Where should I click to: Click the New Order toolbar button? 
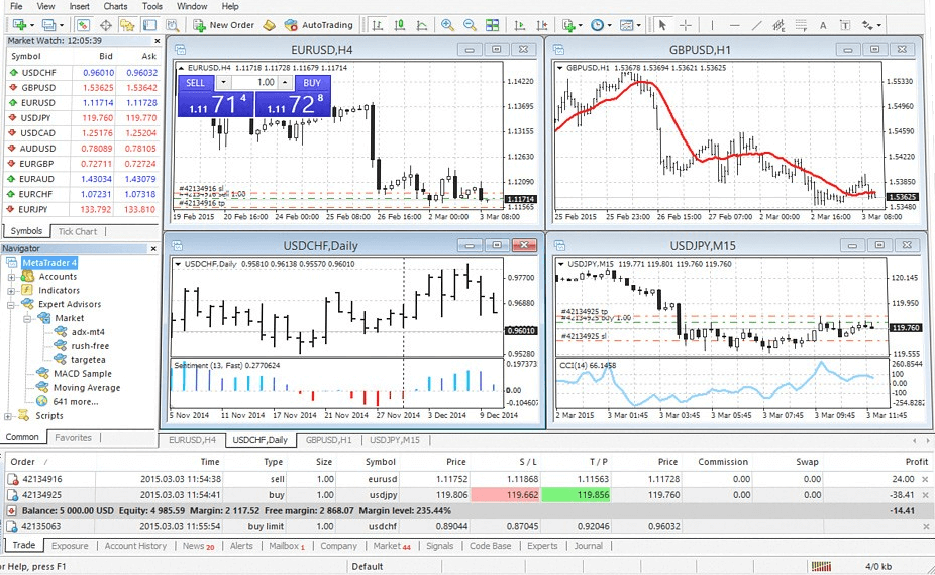point(224,25)
